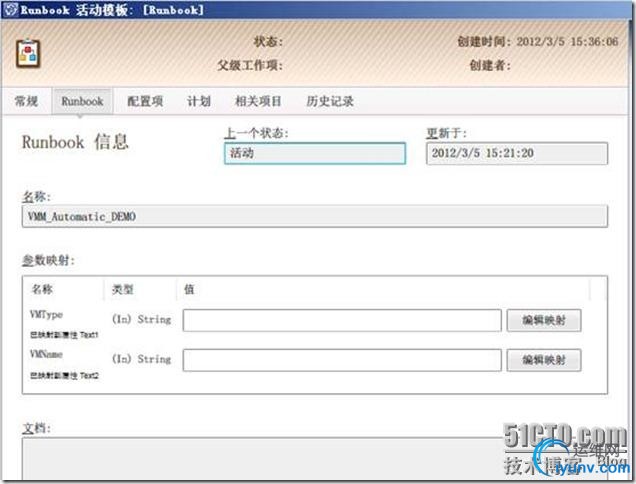Go to the 计划 tab
The height and width of the screenshot is (484, 636).
[x=199, y=101]
